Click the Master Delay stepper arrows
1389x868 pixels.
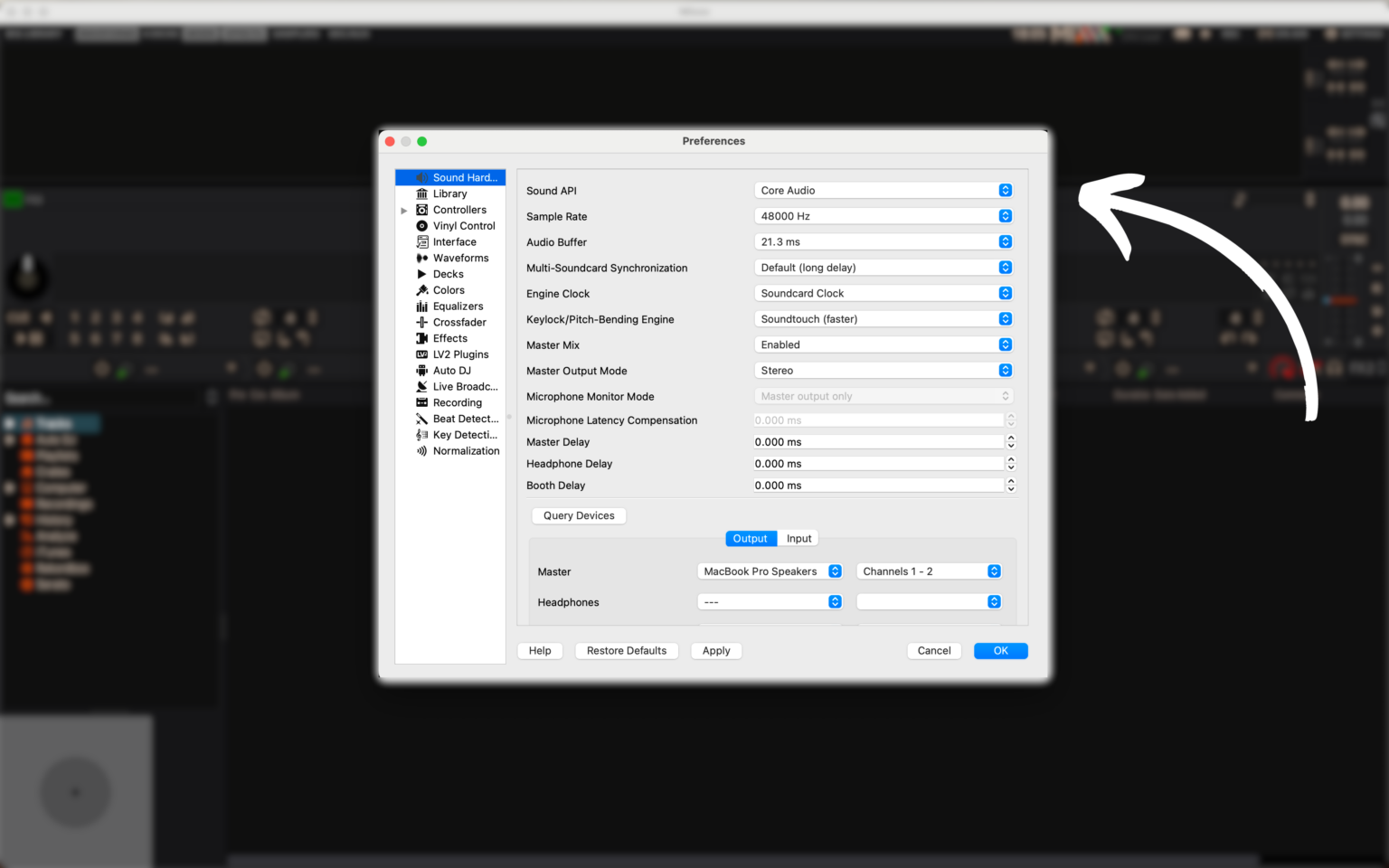coord(1011,442)
